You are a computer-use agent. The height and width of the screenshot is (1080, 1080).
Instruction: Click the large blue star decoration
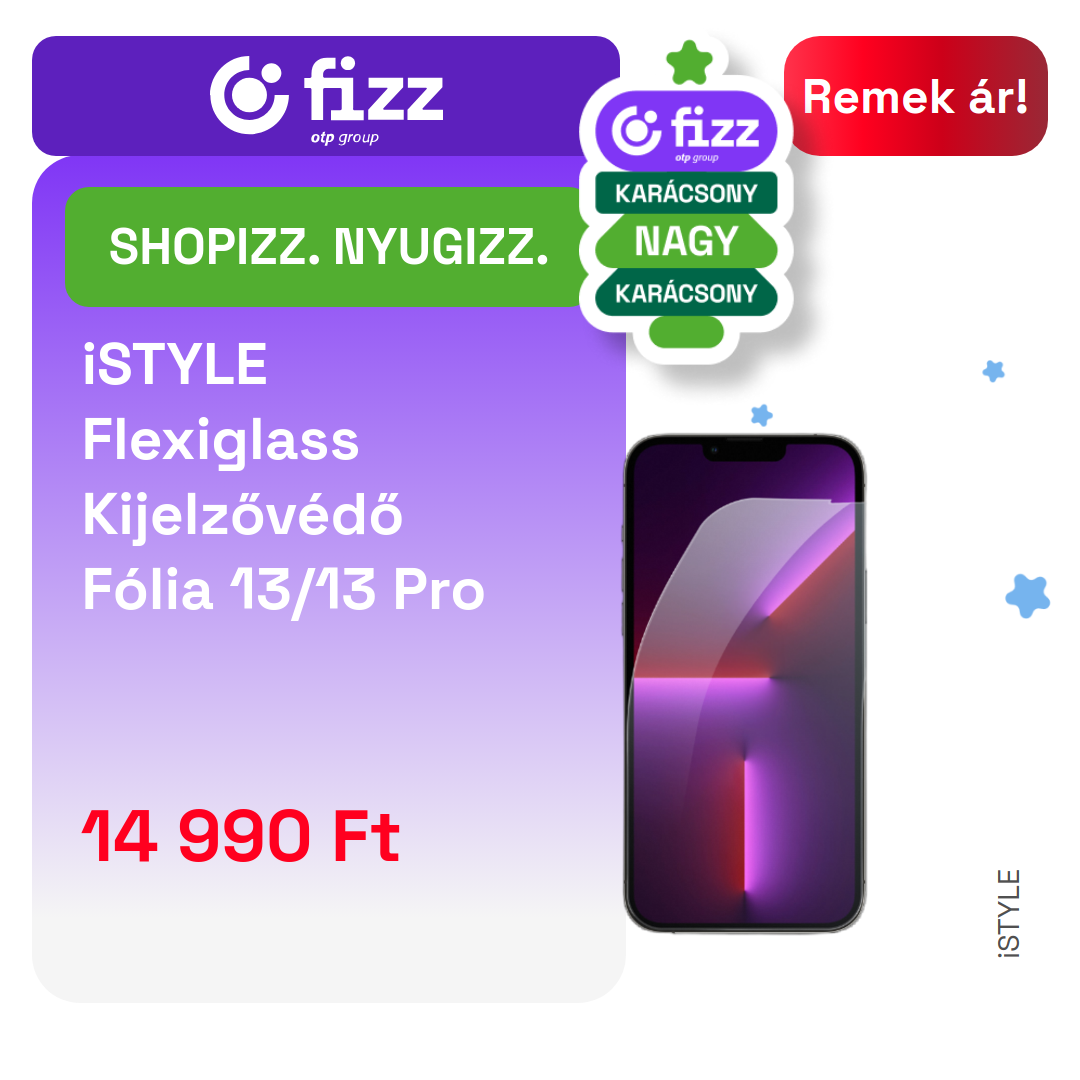[x=1028, y=596]
